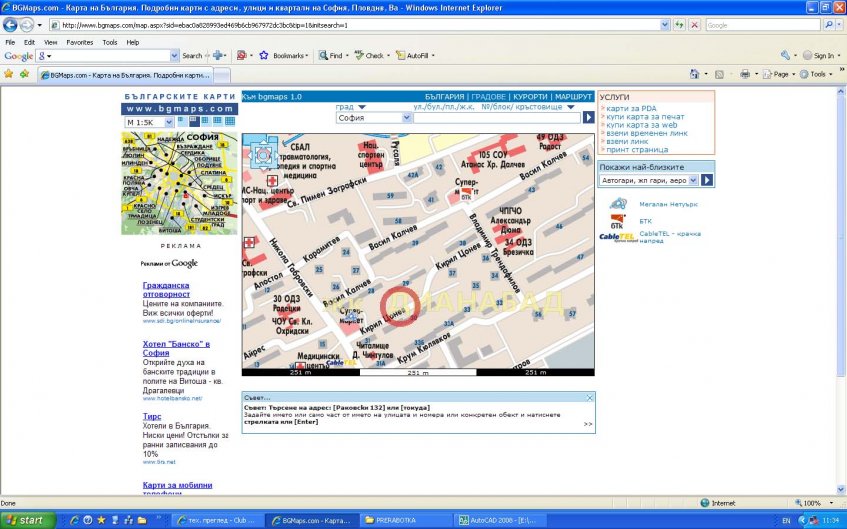
Task: Click the Sofia overview map thumbnail
Action: tap(180, 183)
